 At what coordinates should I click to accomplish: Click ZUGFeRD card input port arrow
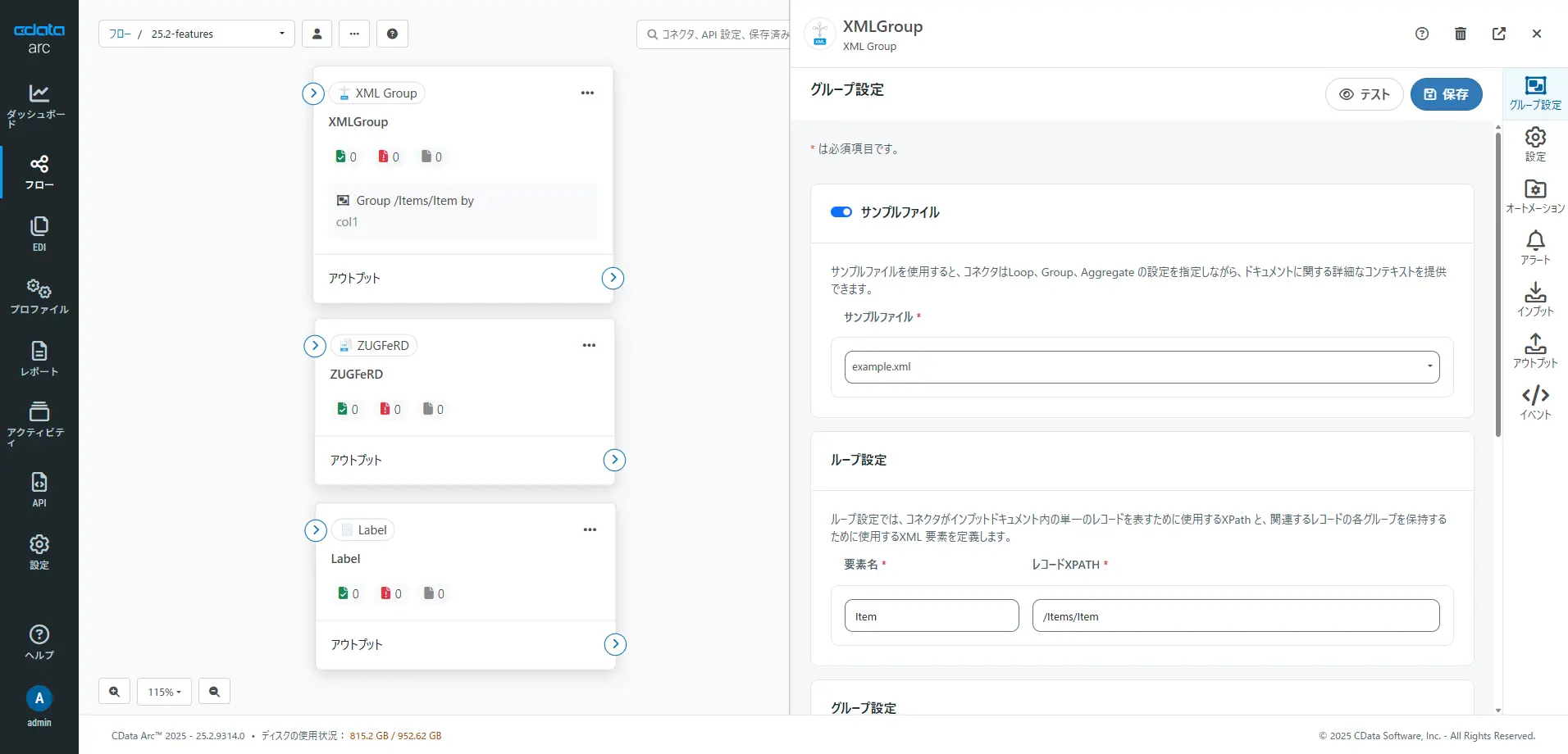315,346
